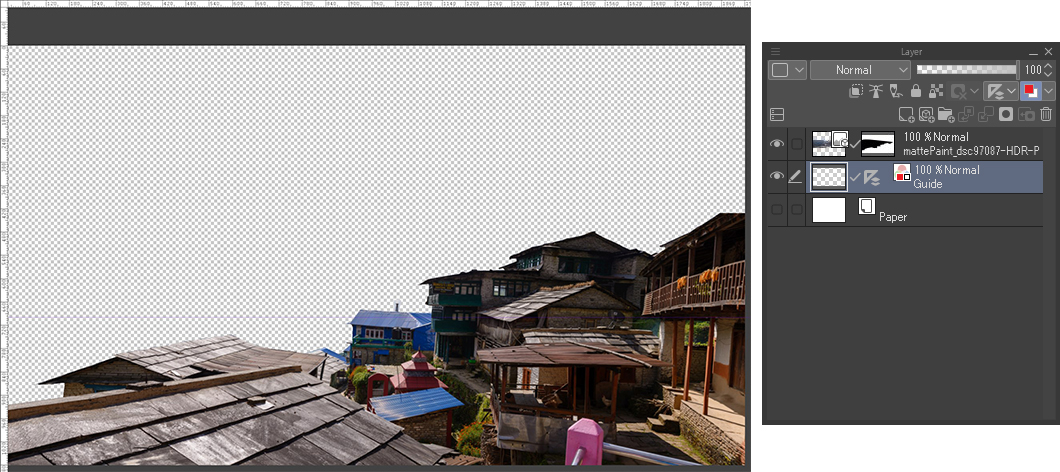Select the Paper layer
This screenshot has width=1060, height=472.
940,210
